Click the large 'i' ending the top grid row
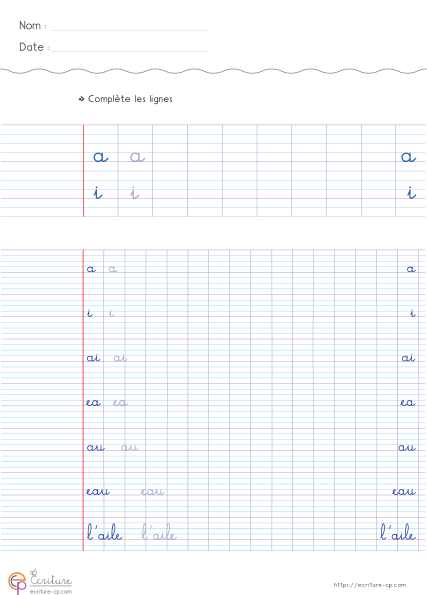 411,192
